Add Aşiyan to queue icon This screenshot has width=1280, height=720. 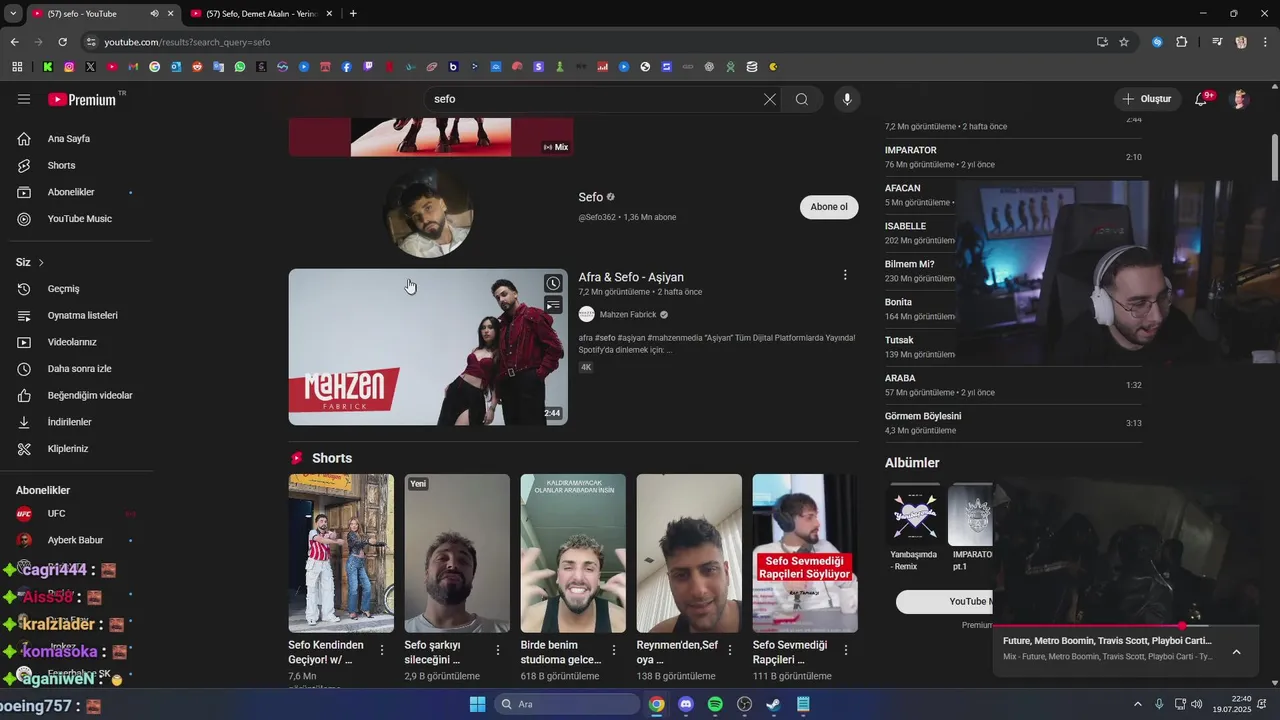(x=553, y=305)
